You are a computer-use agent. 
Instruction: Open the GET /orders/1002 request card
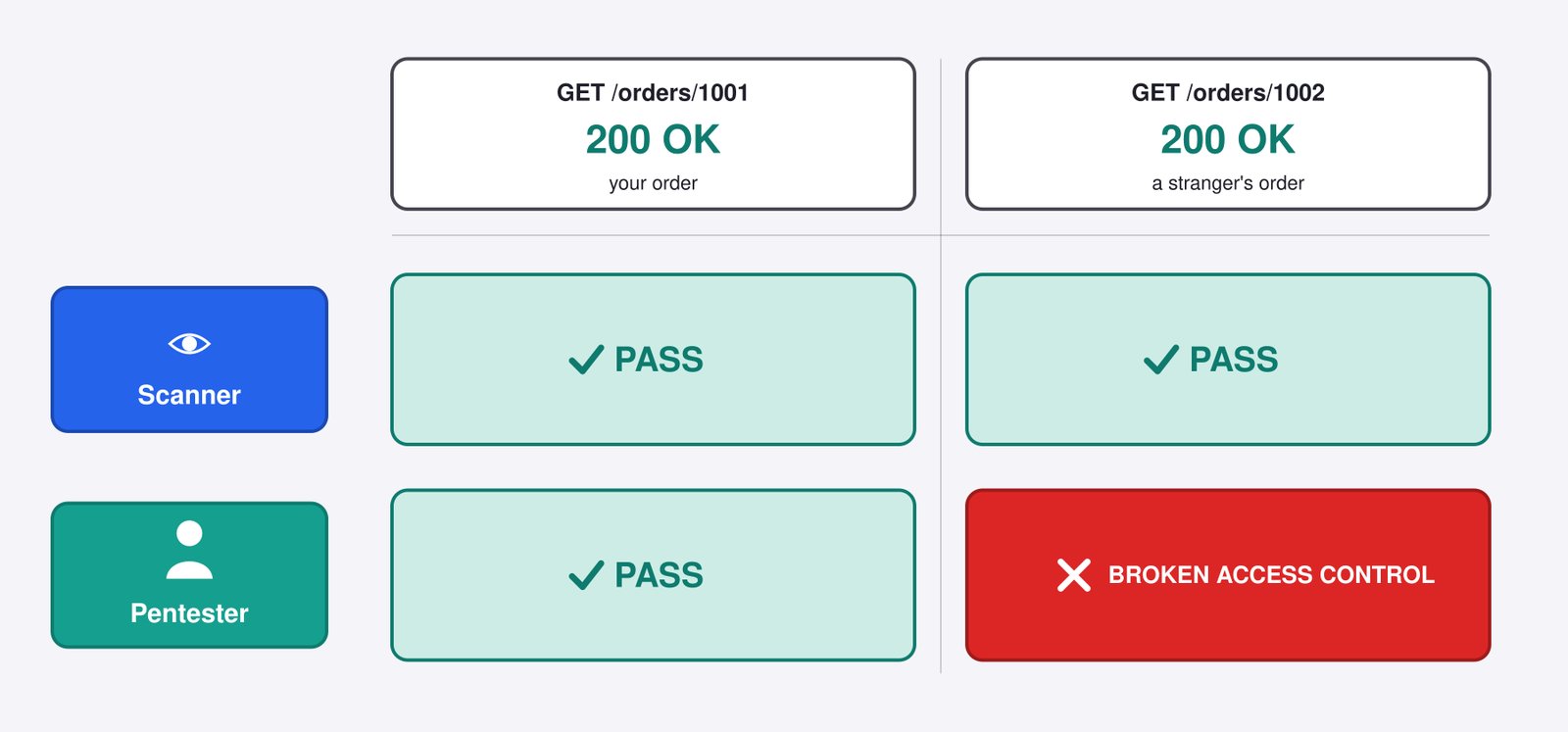1228,134
